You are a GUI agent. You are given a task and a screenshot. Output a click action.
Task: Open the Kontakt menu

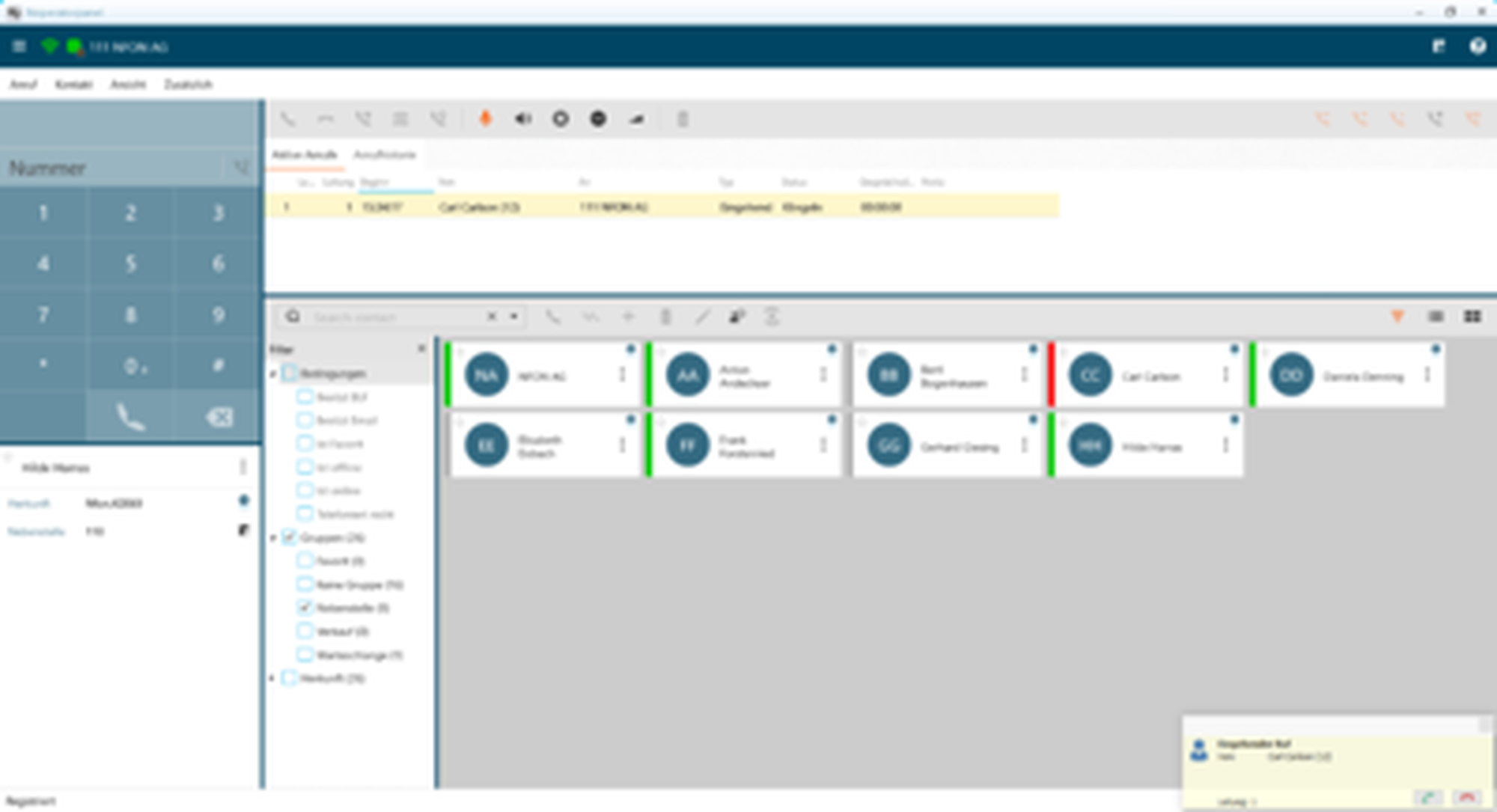[73, 84]
